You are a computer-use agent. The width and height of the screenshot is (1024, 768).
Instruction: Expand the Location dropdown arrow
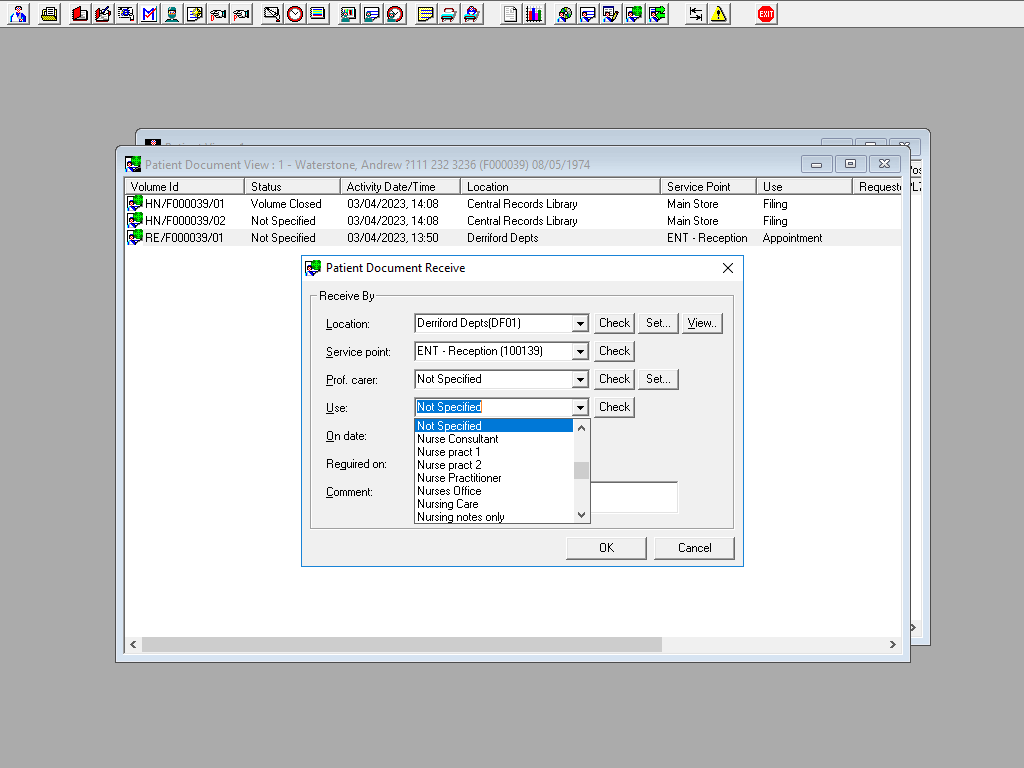click(x=580, y=323)
